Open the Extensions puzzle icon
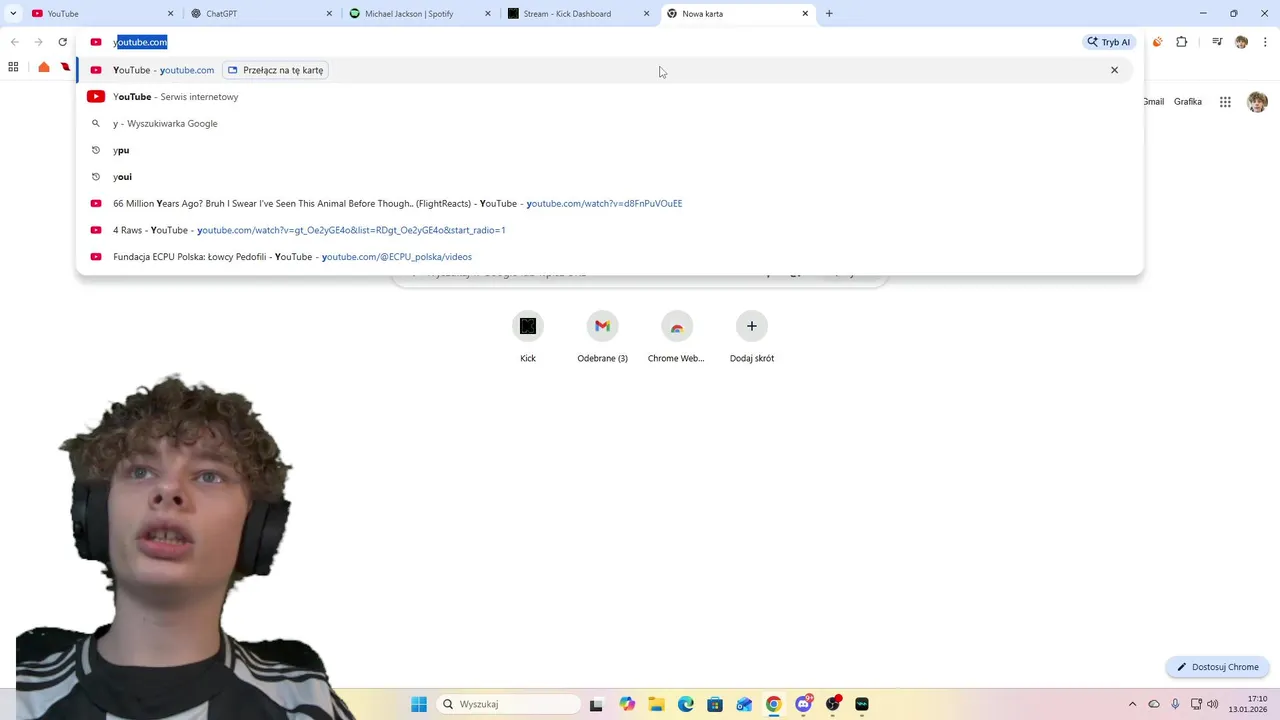 (1182, 42)
